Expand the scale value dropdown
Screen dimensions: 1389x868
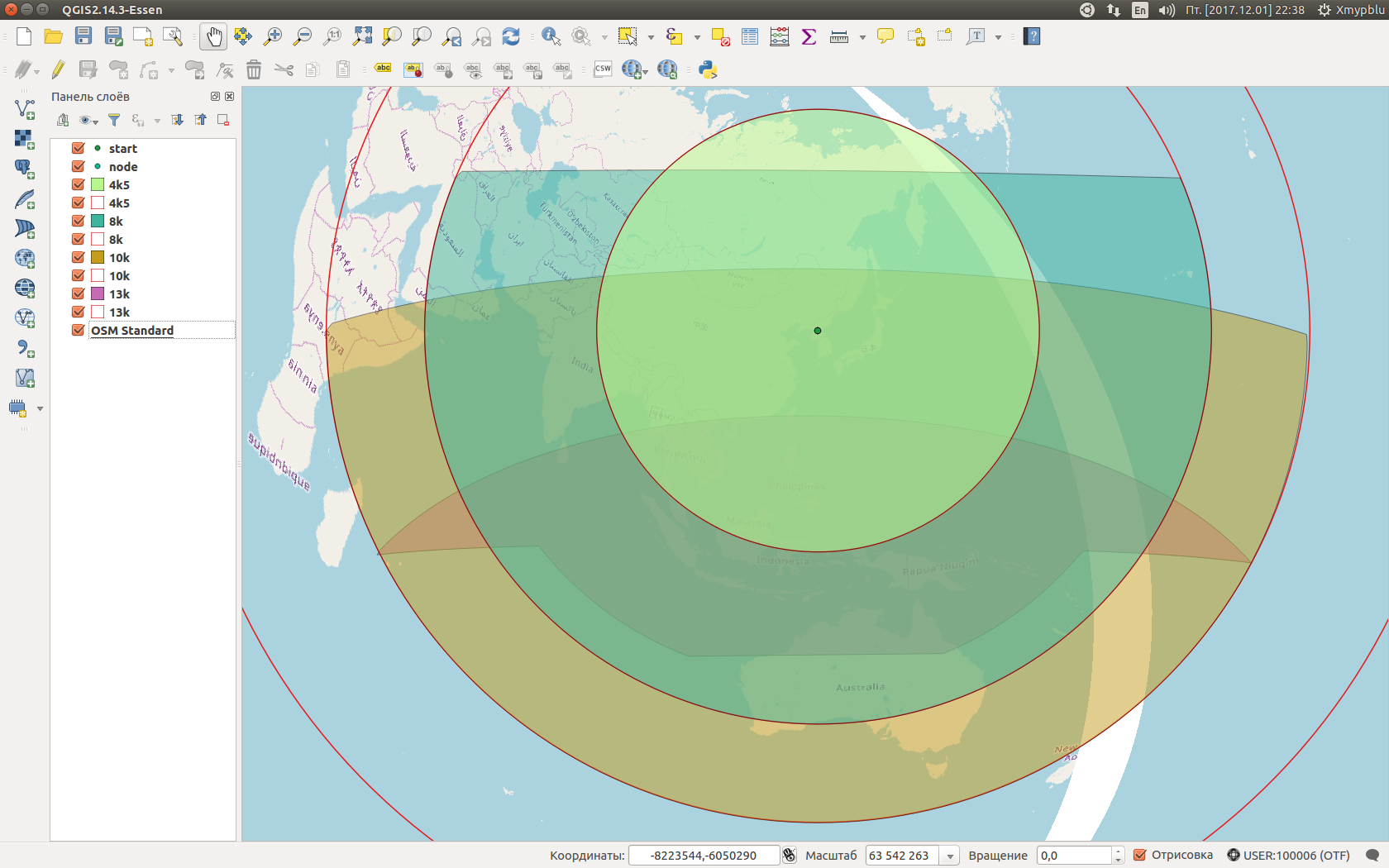click(x=950, y=856)
